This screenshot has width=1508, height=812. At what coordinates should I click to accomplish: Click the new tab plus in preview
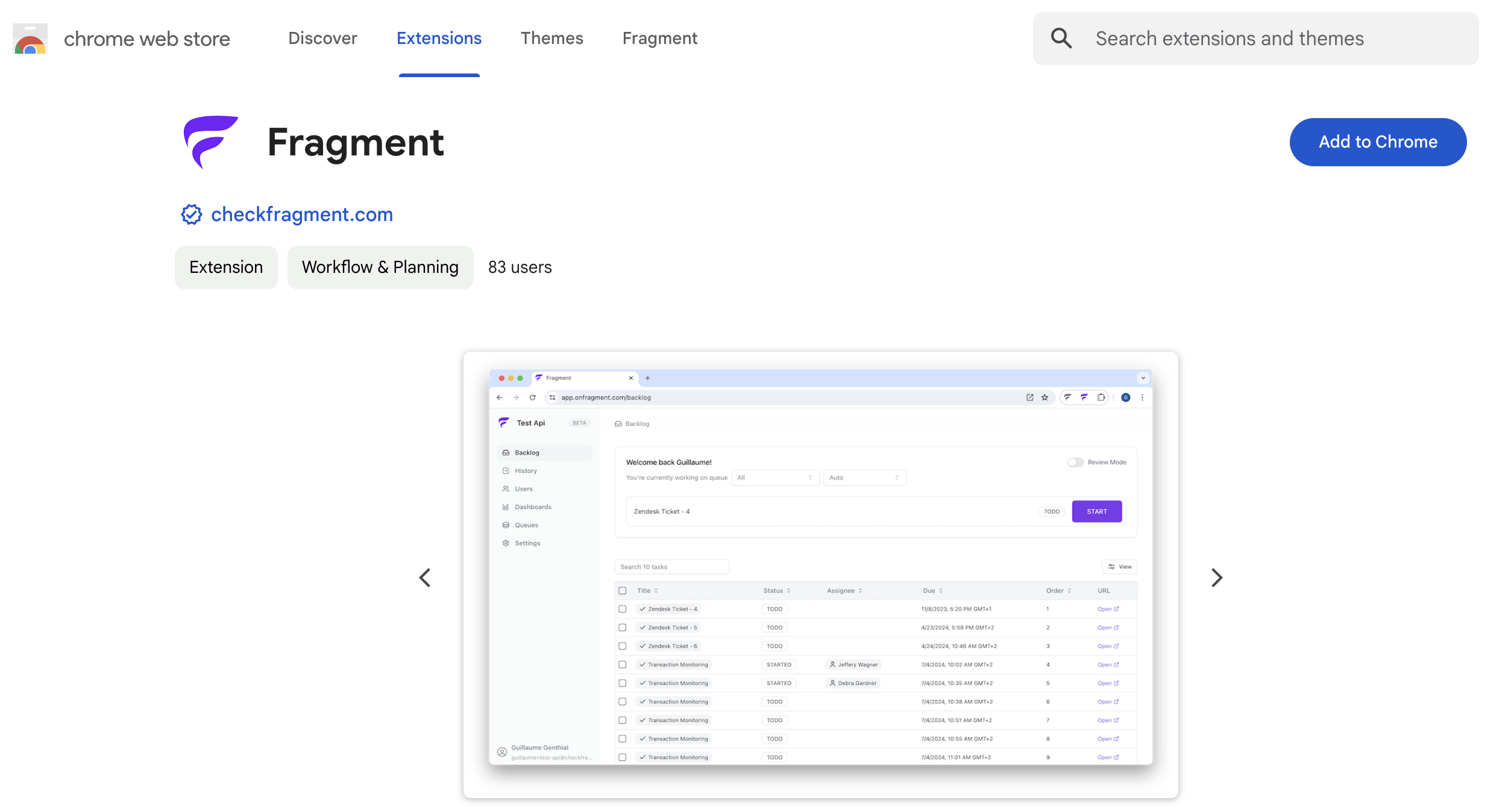click(x=648, y=378)
